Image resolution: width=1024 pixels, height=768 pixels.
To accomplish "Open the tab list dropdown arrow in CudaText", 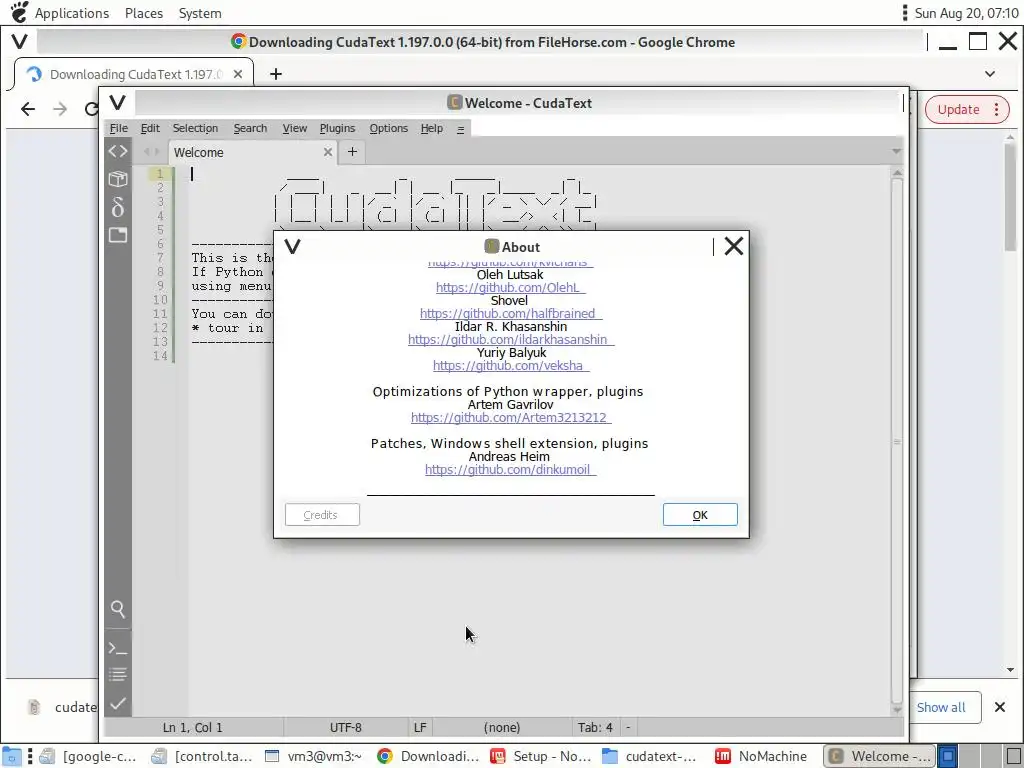I will (x=896, y=152).
